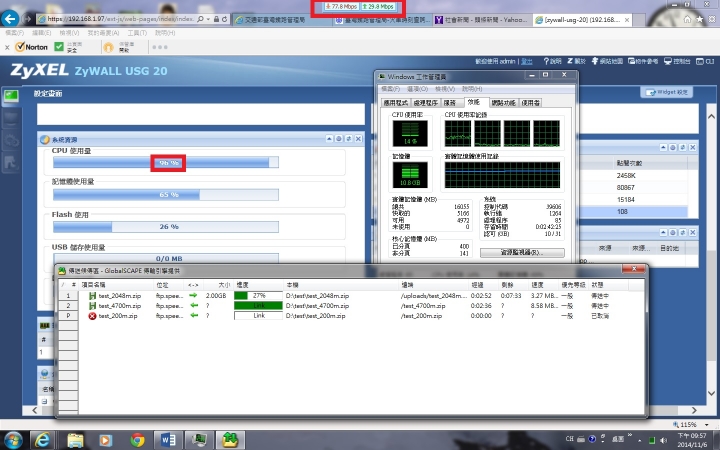Click the system resources widget refresh-now icon
The width and height of the screenshot is (720, 450).
coord(349,139)
